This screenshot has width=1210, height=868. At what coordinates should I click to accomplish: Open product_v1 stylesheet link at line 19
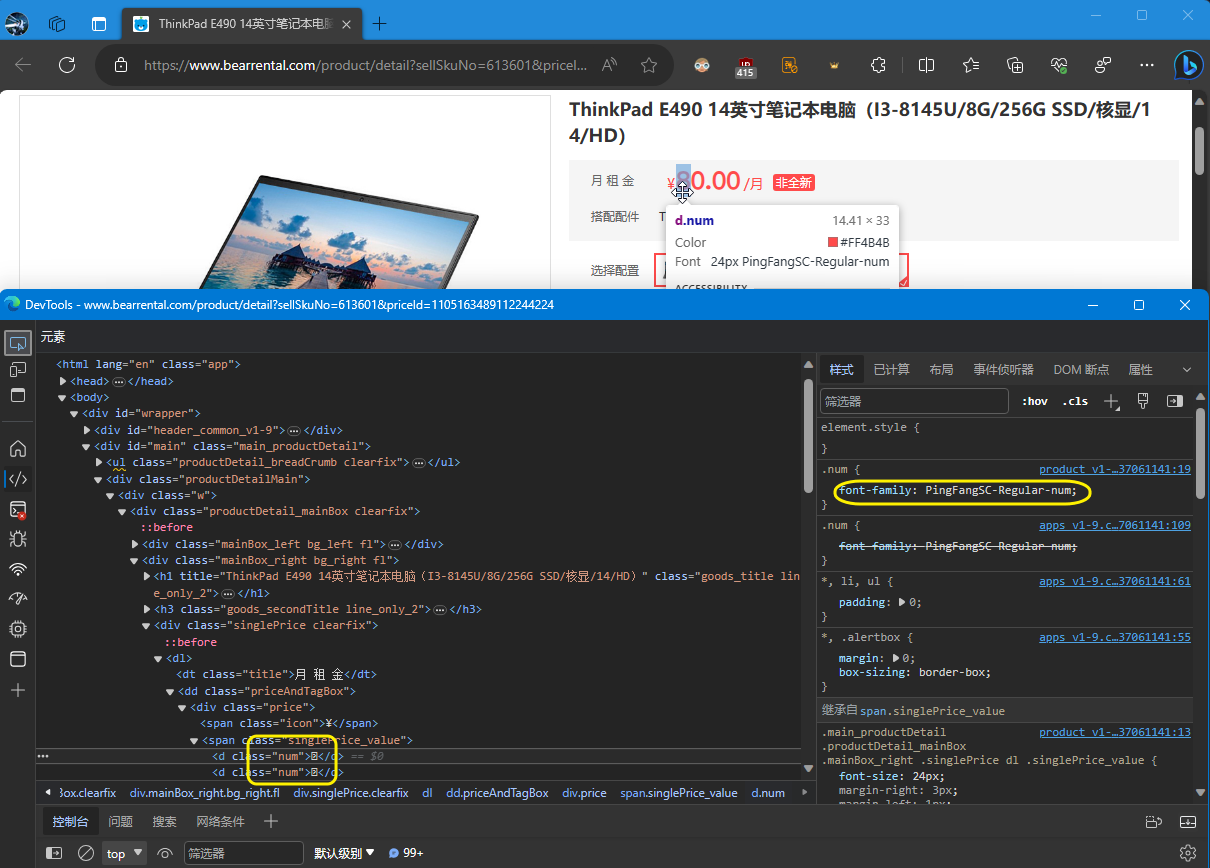[1114, 469]
